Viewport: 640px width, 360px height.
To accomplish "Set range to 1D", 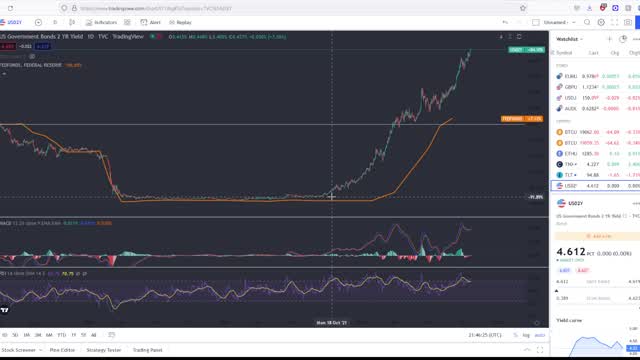I will point(4,335).
